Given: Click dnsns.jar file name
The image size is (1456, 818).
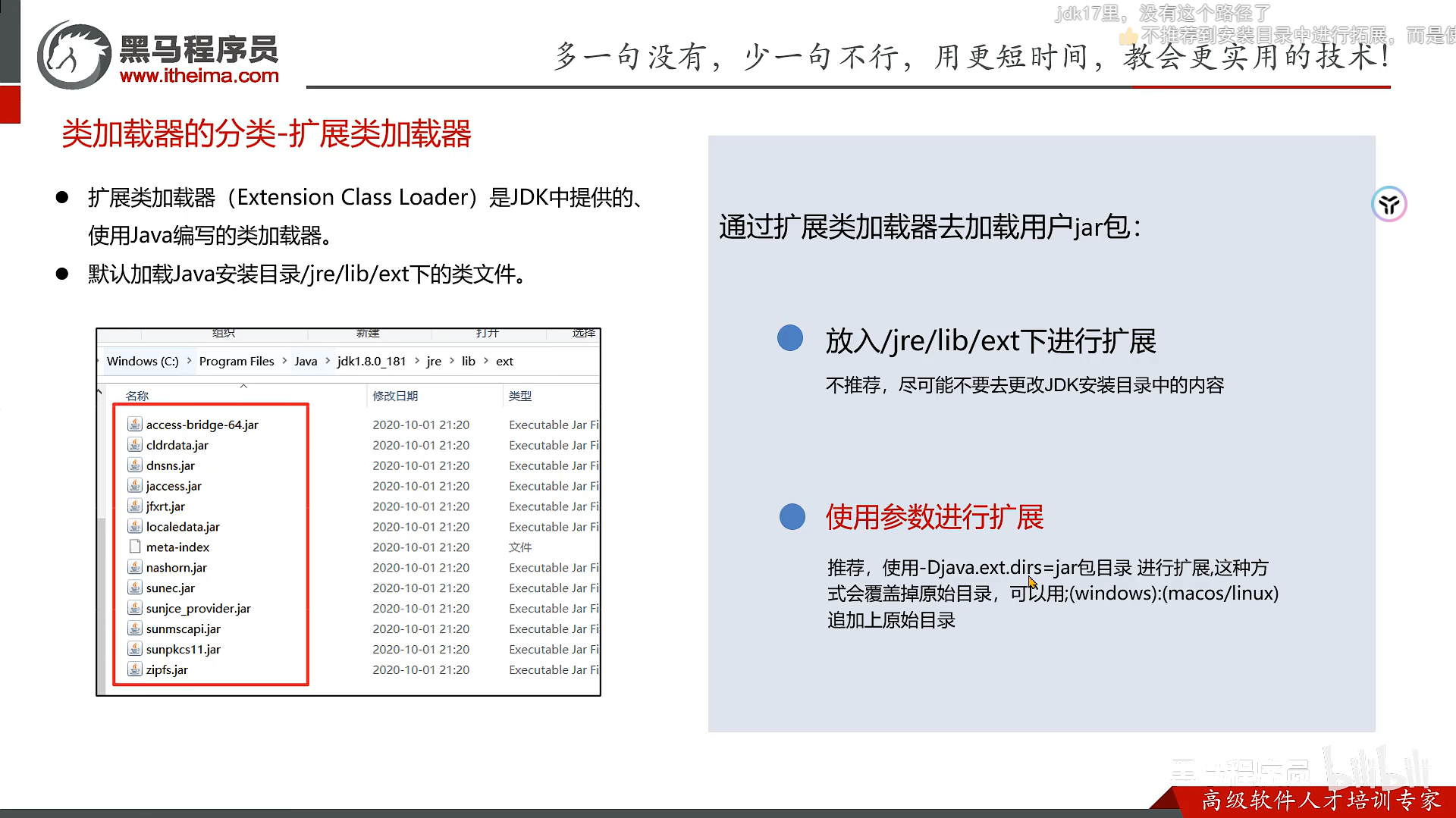Looking at the screenshot, I should tap(170, 465).
